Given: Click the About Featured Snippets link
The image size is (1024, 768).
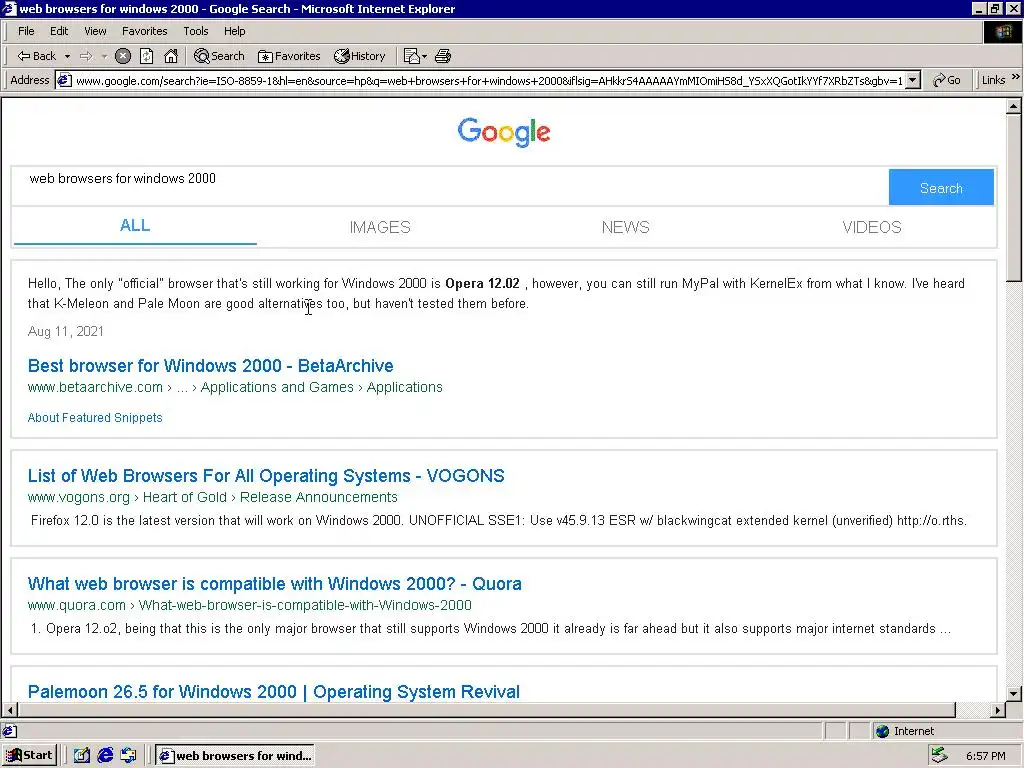Looking at the screenshot, I should tap(95, 418).
